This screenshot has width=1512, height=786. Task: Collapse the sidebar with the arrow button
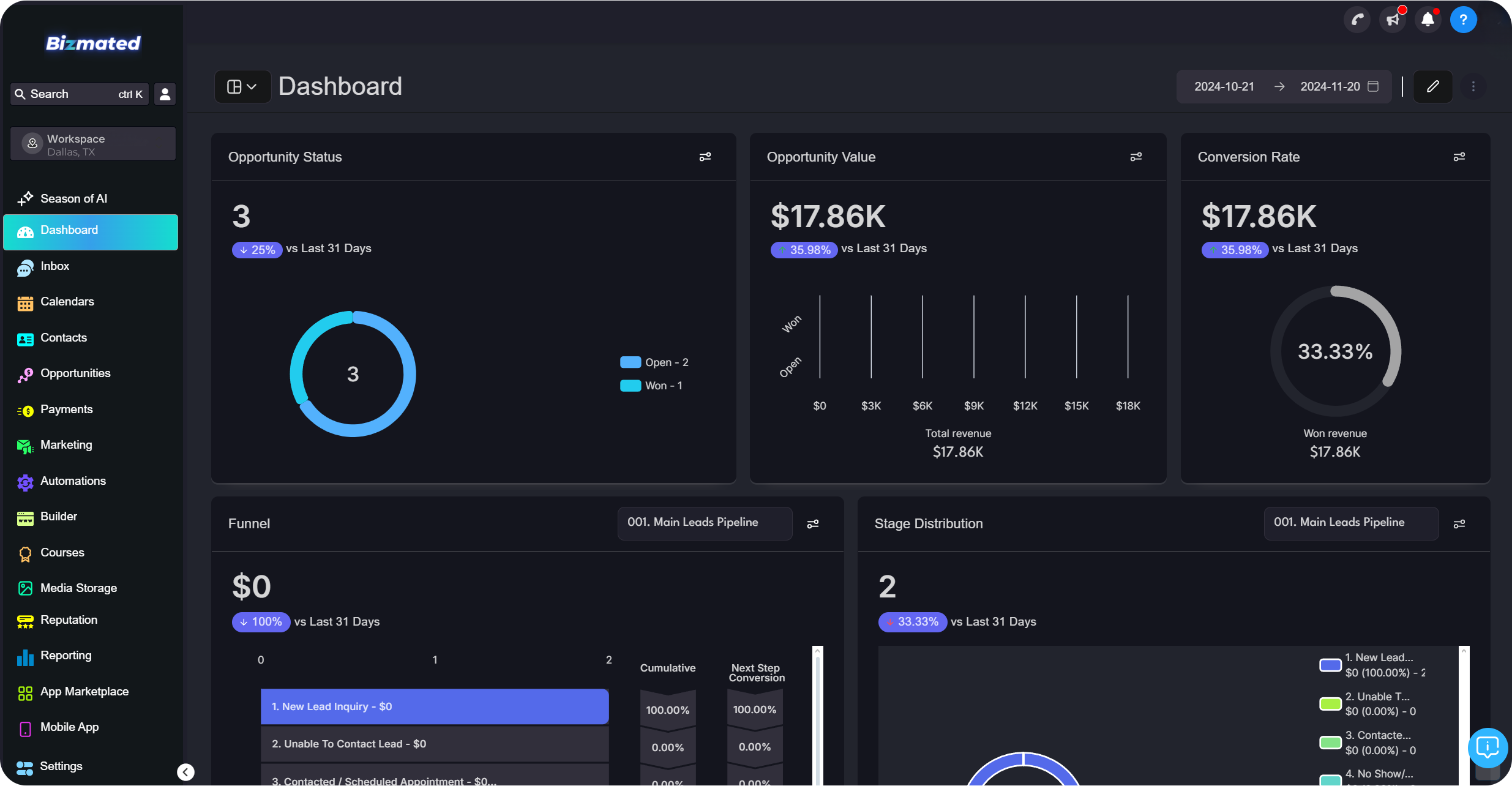tap(185, 772)
